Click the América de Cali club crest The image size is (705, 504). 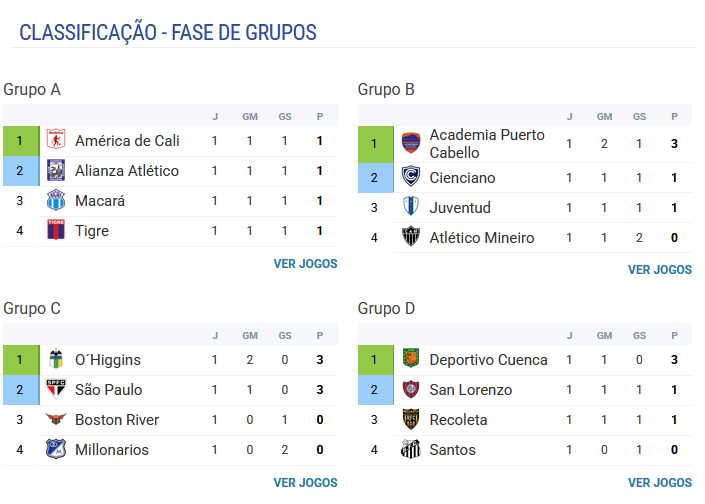(56, 141)
